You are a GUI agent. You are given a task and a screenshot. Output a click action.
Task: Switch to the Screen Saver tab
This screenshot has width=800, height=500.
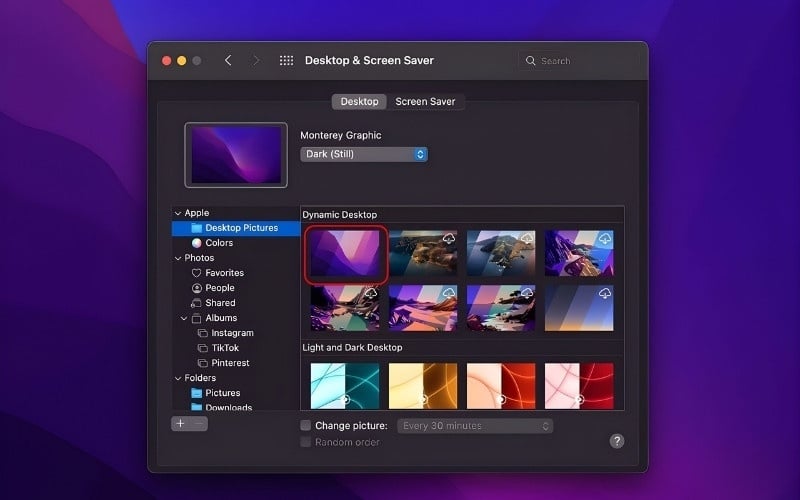[x=425, y=101]
